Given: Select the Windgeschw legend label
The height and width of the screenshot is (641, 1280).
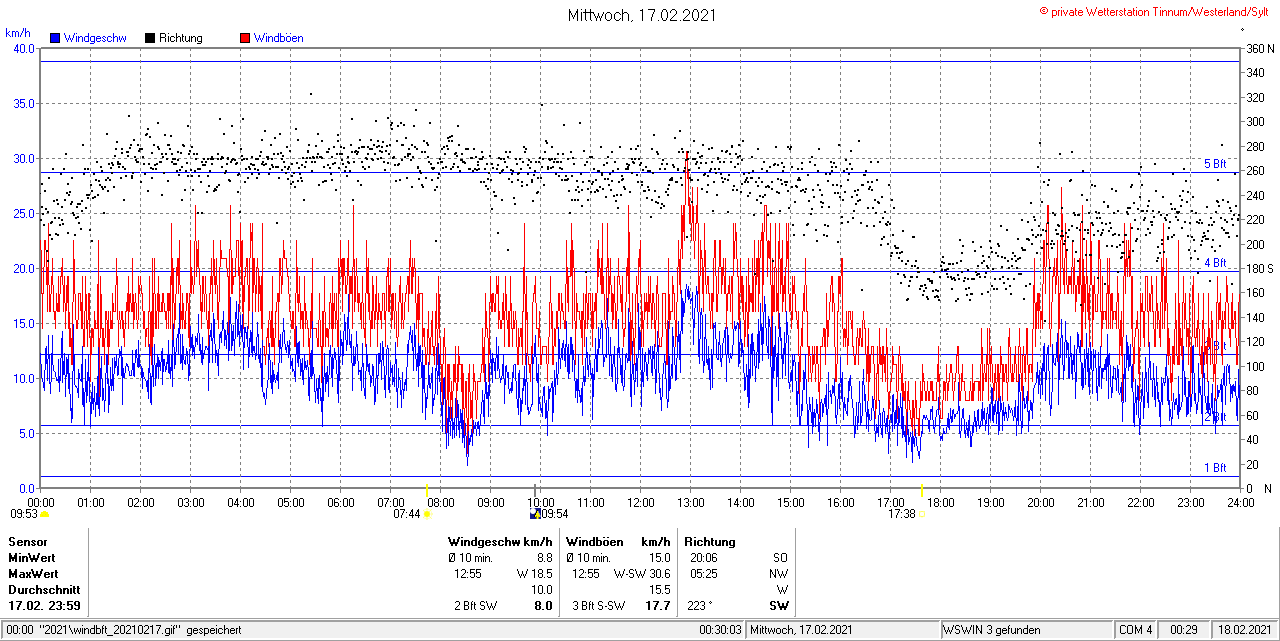Looking at the screenshot, I should (95, 38).
